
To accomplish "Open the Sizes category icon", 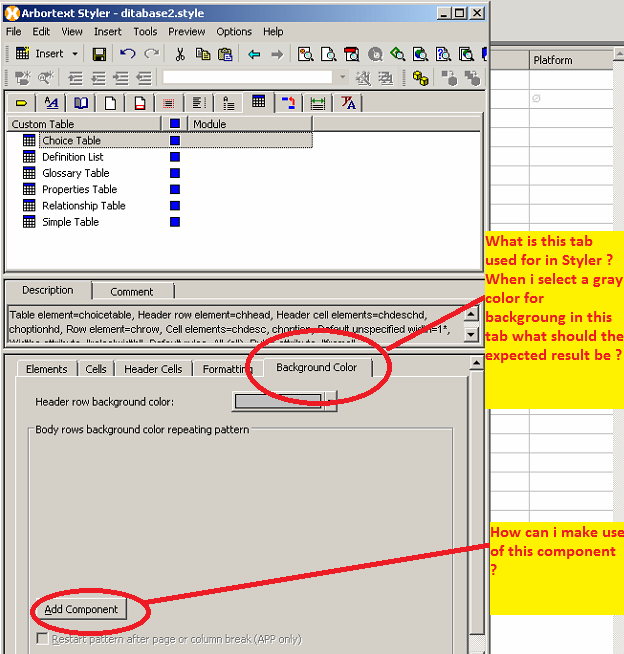I will [317, 103].
